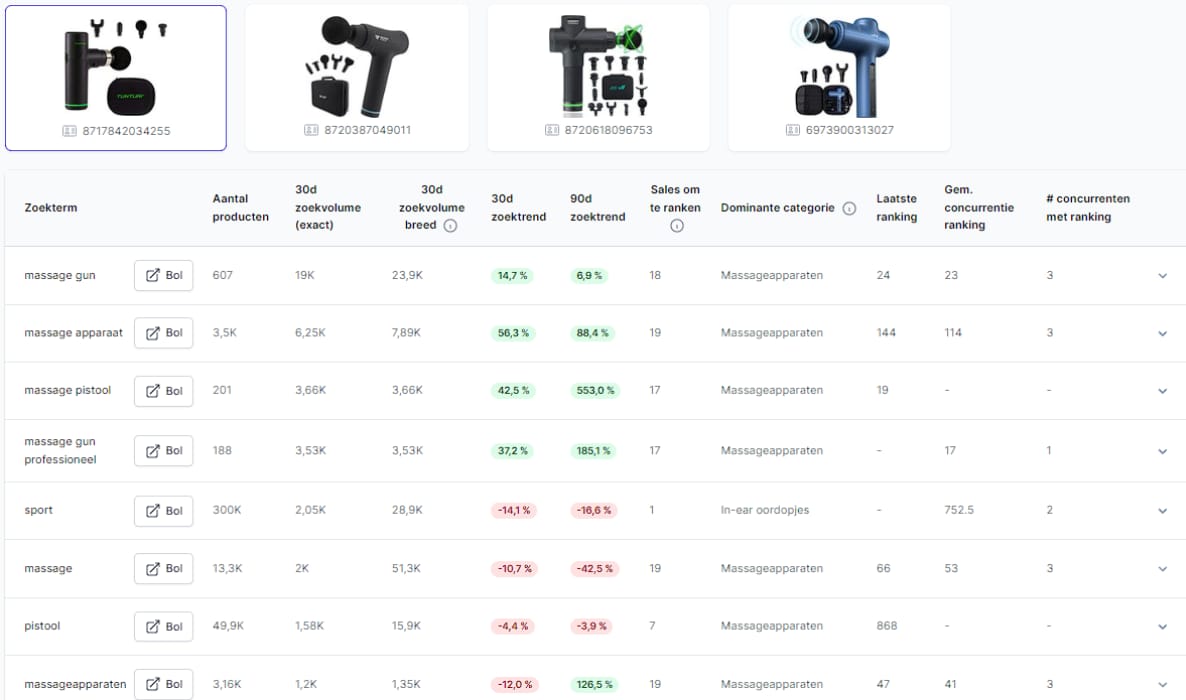1186x700 pixels.
Task: Open 'pistool' search term on Bol
Action: point(164,627)
